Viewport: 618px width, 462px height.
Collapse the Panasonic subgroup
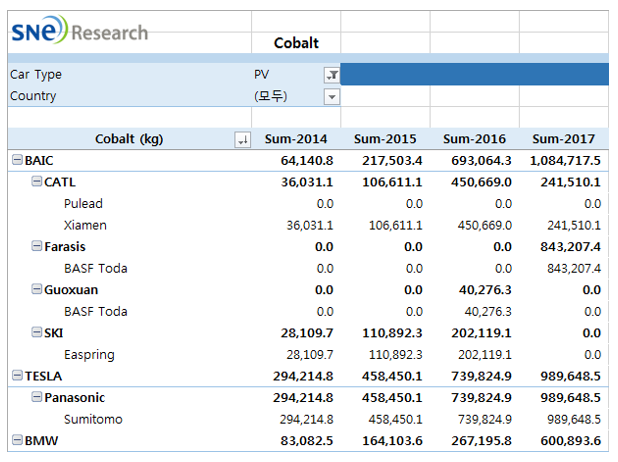[37, 397]
